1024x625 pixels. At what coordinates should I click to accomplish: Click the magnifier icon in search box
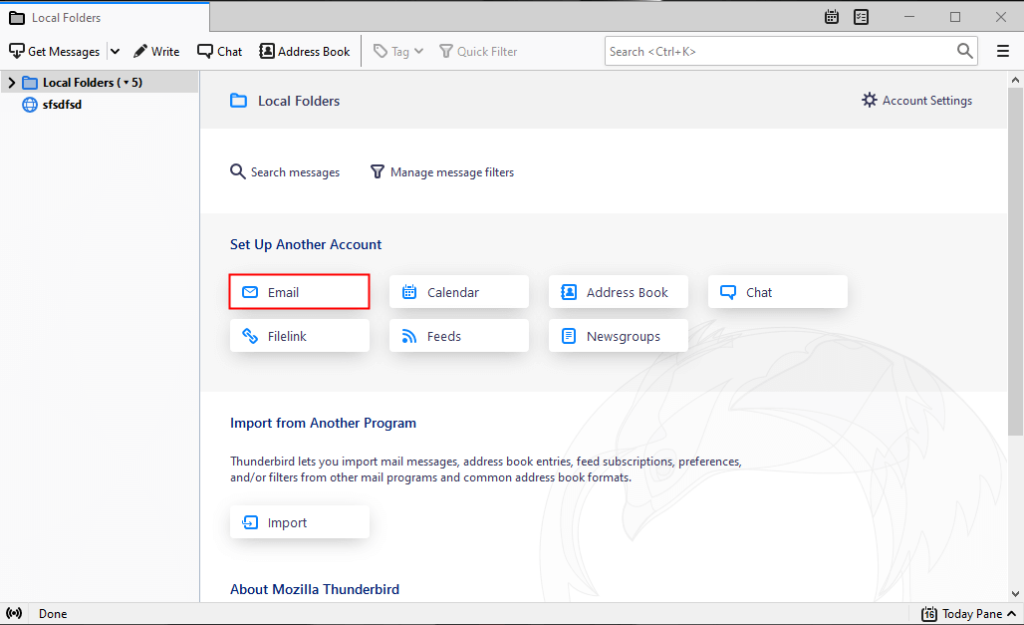[965, 51]
